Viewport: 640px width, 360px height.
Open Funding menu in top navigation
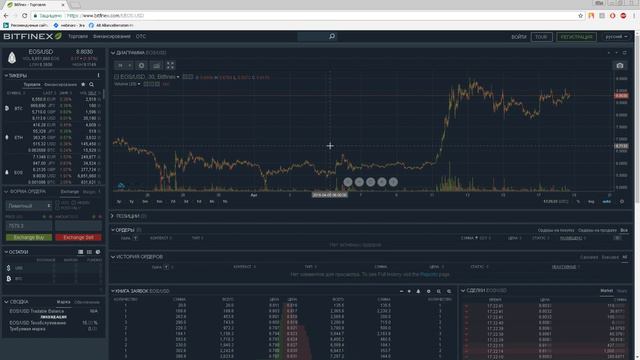111,36
